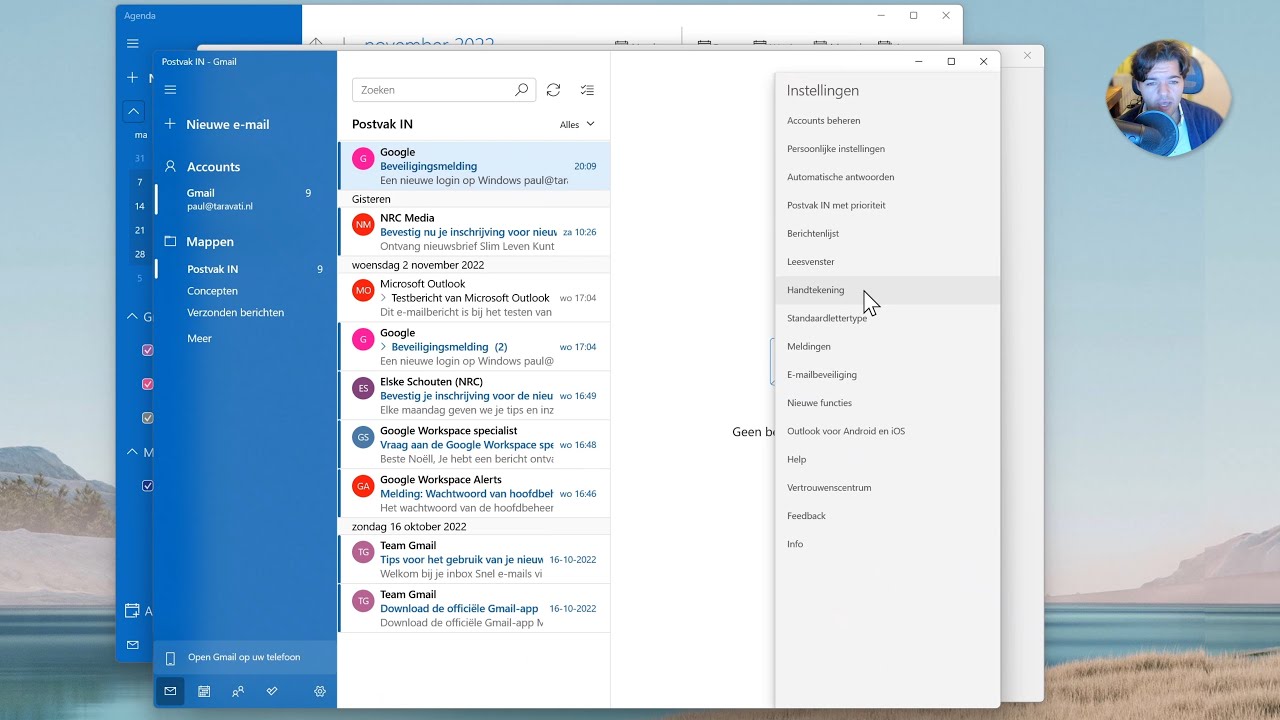This screenshot has width=1280, height=720.
Task: Open the hamburger menu in the Agenda window
Action: (133, 44)
